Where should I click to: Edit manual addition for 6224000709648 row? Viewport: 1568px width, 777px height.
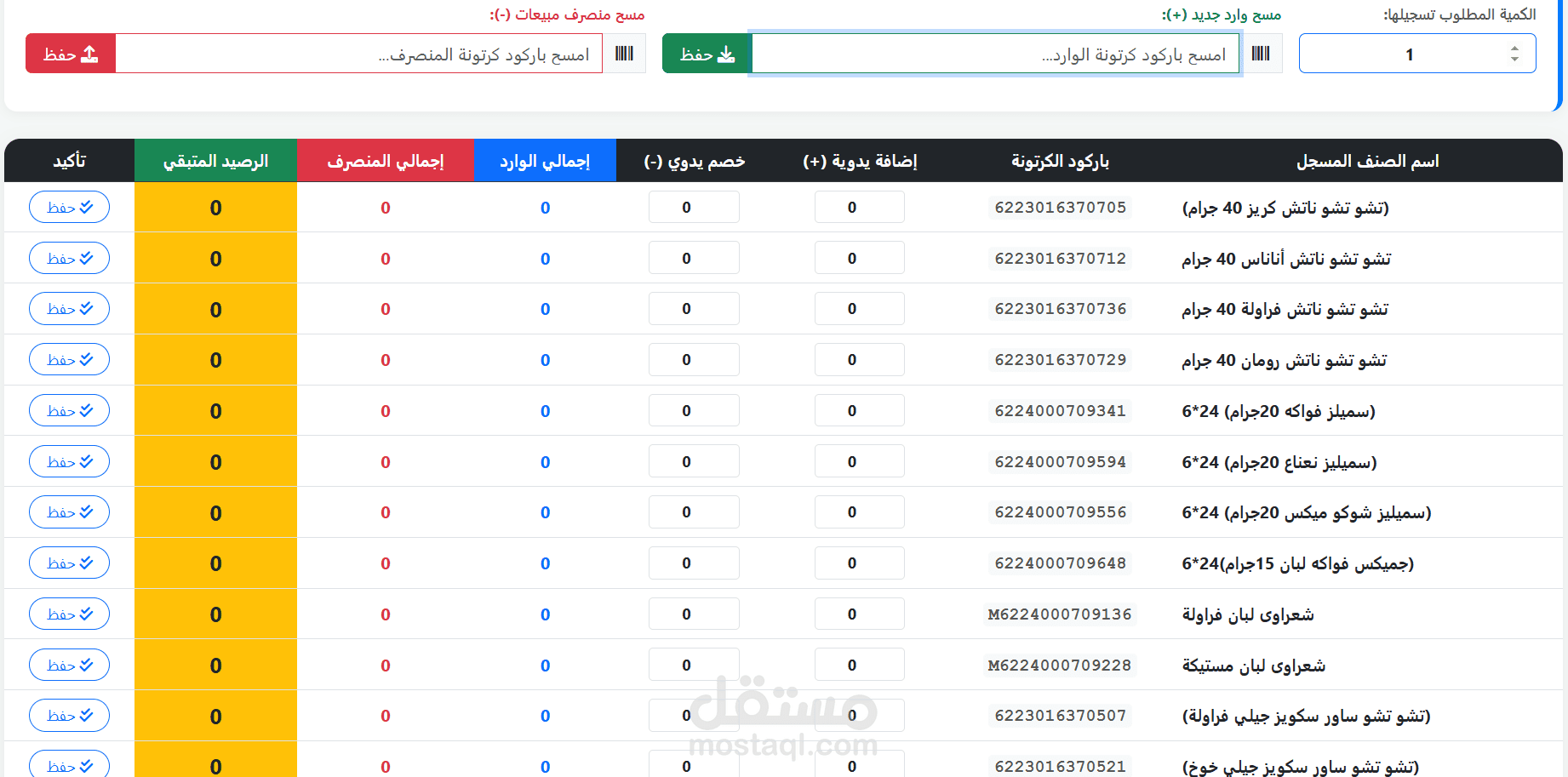(x=859, y=563)
